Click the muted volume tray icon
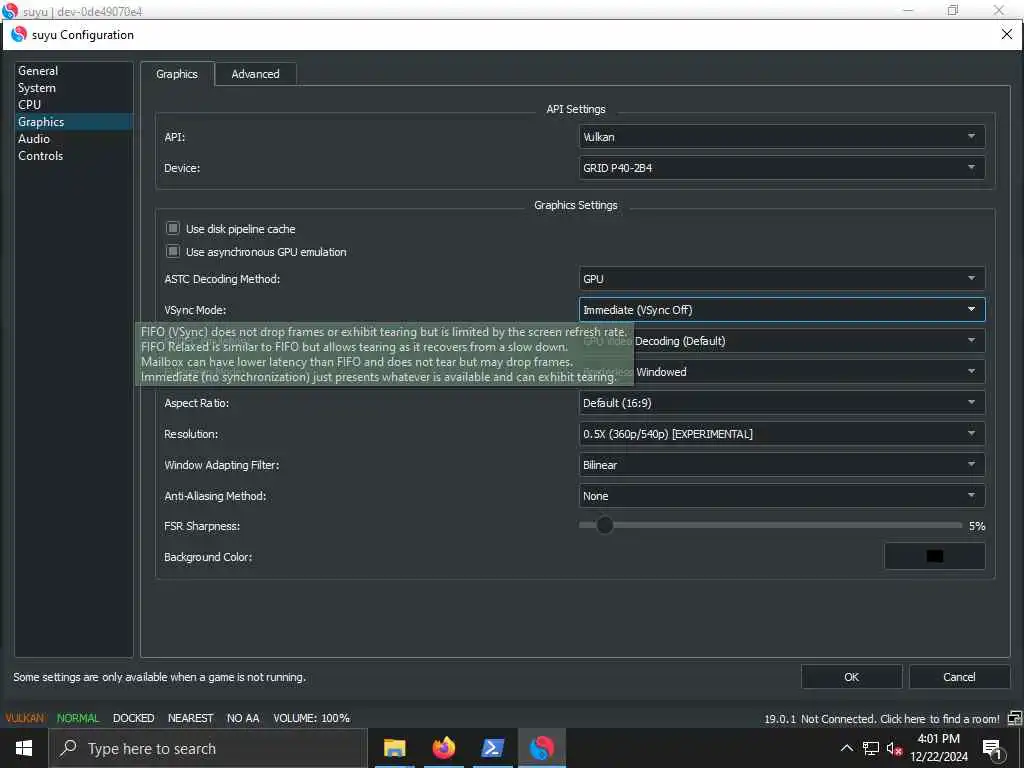Image resolution: width=1024 pixels, height=768 pixels. (894, 748)
